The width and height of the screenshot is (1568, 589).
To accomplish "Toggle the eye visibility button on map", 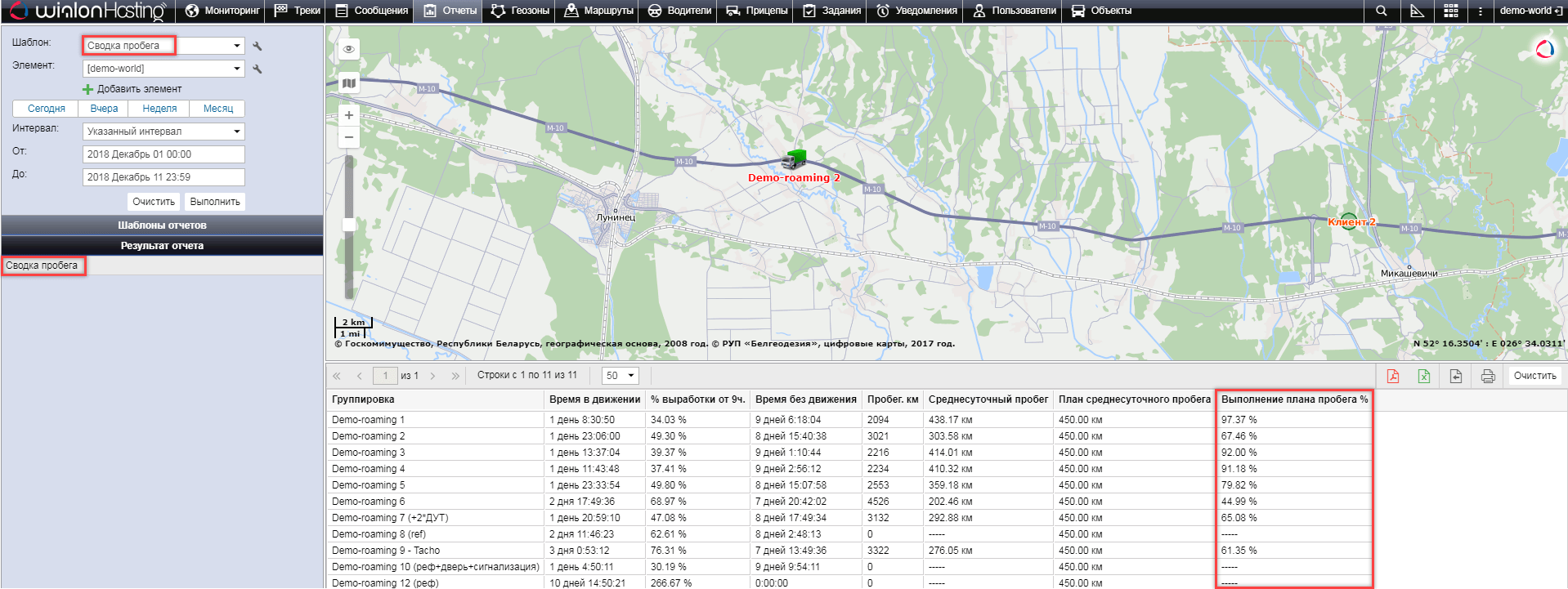I will point(349,49).
